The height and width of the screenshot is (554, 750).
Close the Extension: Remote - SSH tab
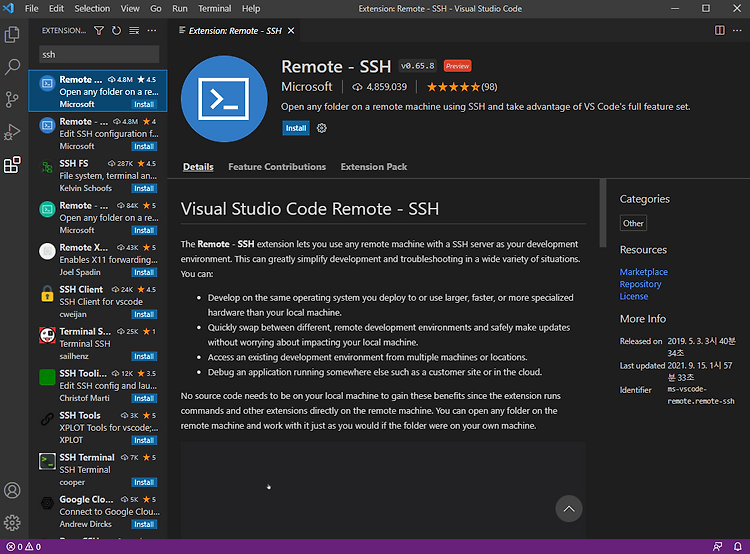pyautogui.click(x=291, y=31)
